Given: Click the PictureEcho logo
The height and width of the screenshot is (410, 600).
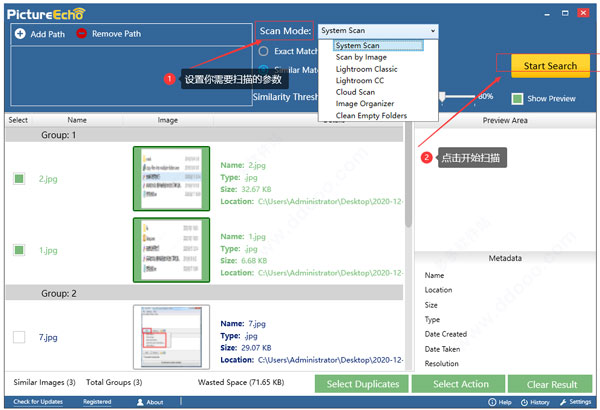Looking at the screenshot, I should 46,14.
